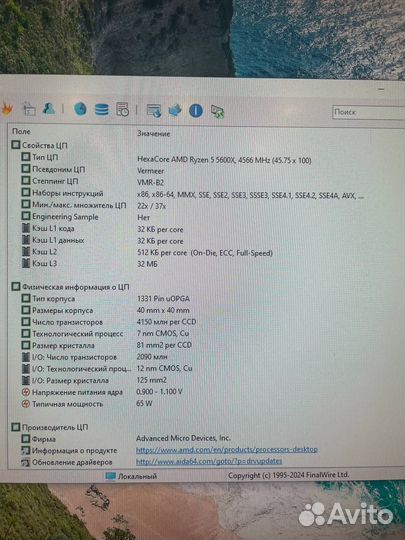Click the icon beside Обновление драйверов
The image size is (405, 540).
pos(26,462)
